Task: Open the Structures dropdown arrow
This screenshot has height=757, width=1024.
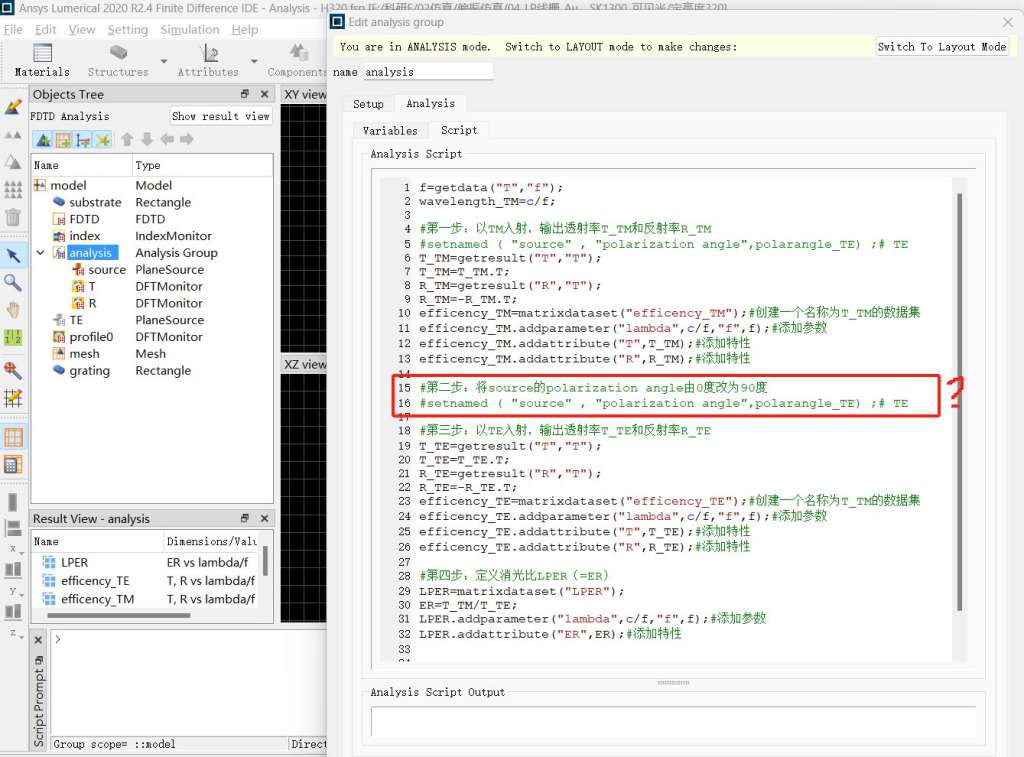Action: pos(162,61)
